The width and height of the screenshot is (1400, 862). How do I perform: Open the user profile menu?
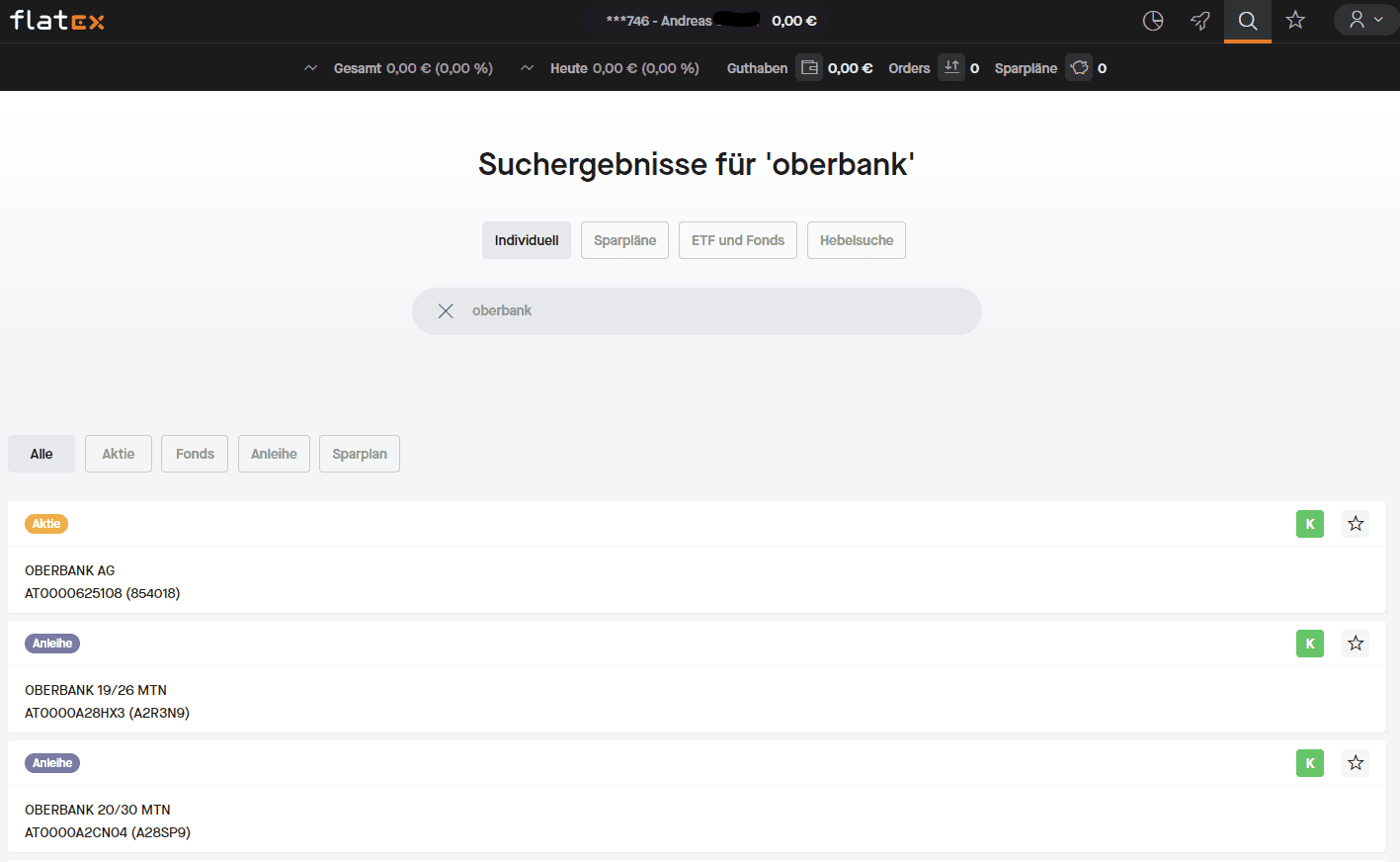click(1366, 20)
